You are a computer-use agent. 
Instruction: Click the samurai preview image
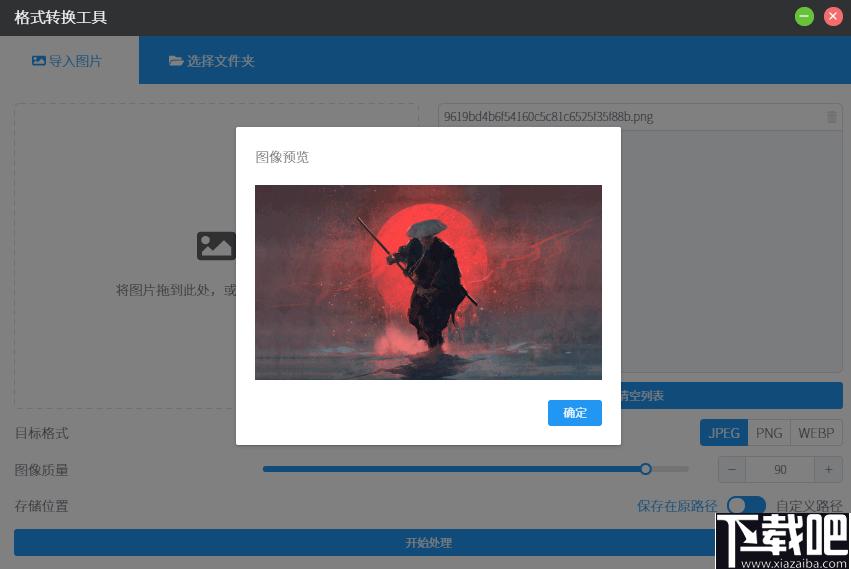point(428,282)
